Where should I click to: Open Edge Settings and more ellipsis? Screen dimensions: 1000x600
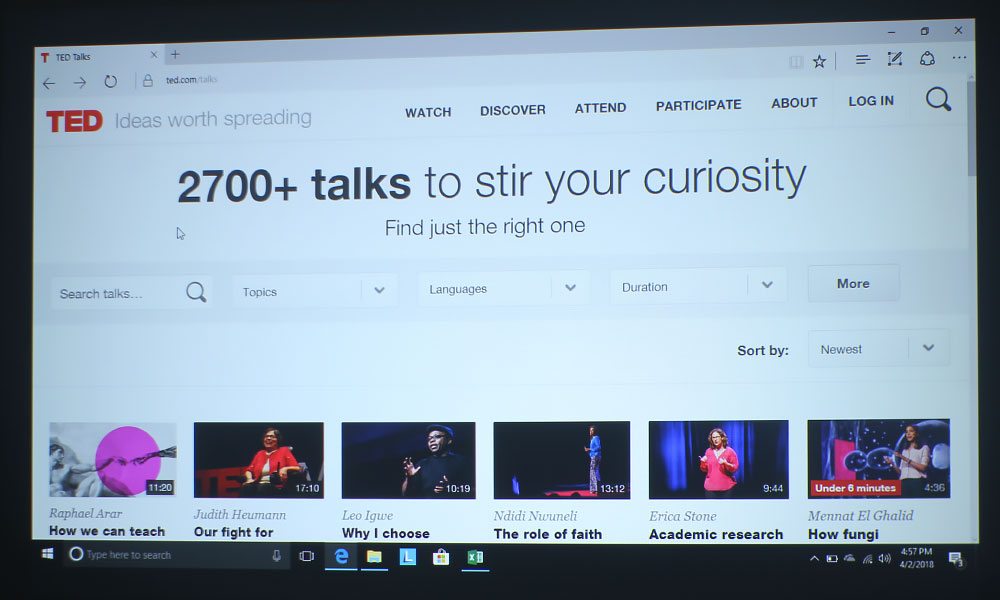[959, 57]
